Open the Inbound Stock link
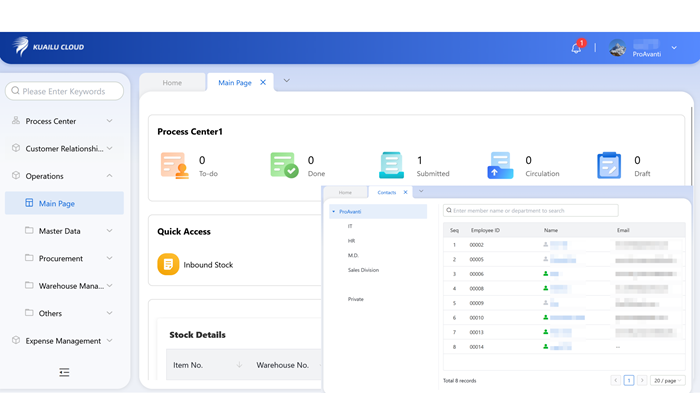The image size is (700, 393). [208, 265]
